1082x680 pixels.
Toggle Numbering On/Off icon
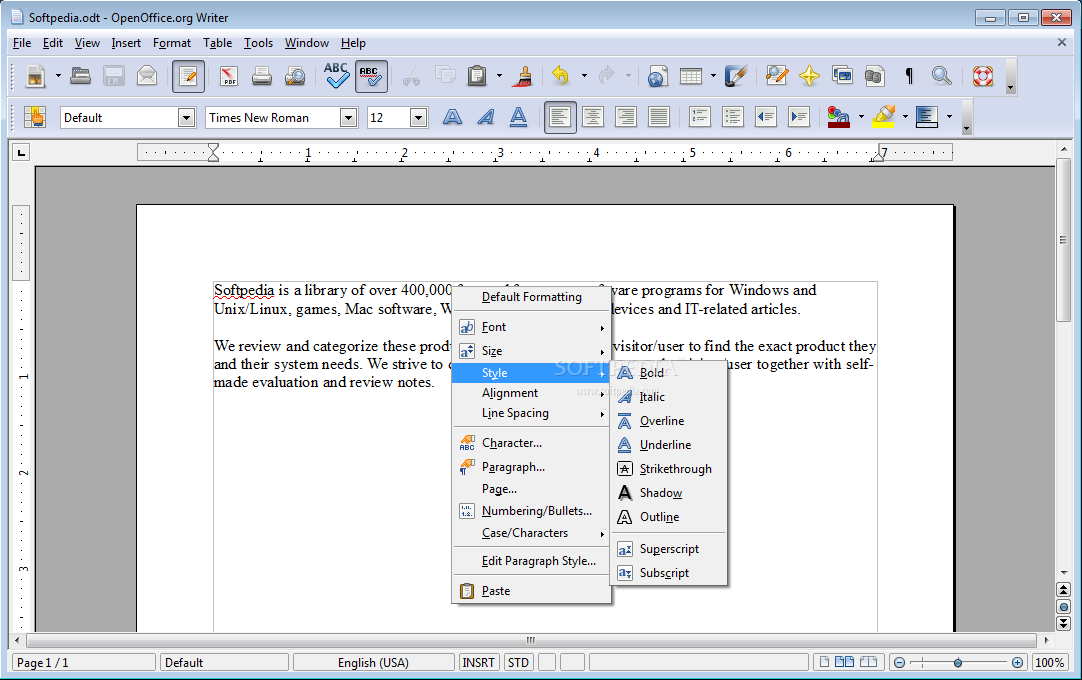700,117
